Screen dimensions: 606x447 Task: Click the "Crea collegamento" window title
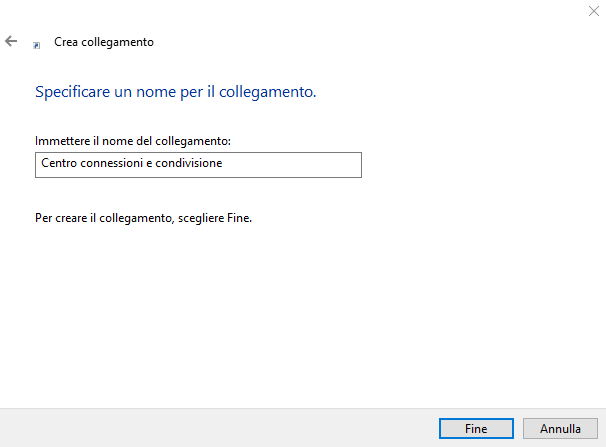point(104,42)
